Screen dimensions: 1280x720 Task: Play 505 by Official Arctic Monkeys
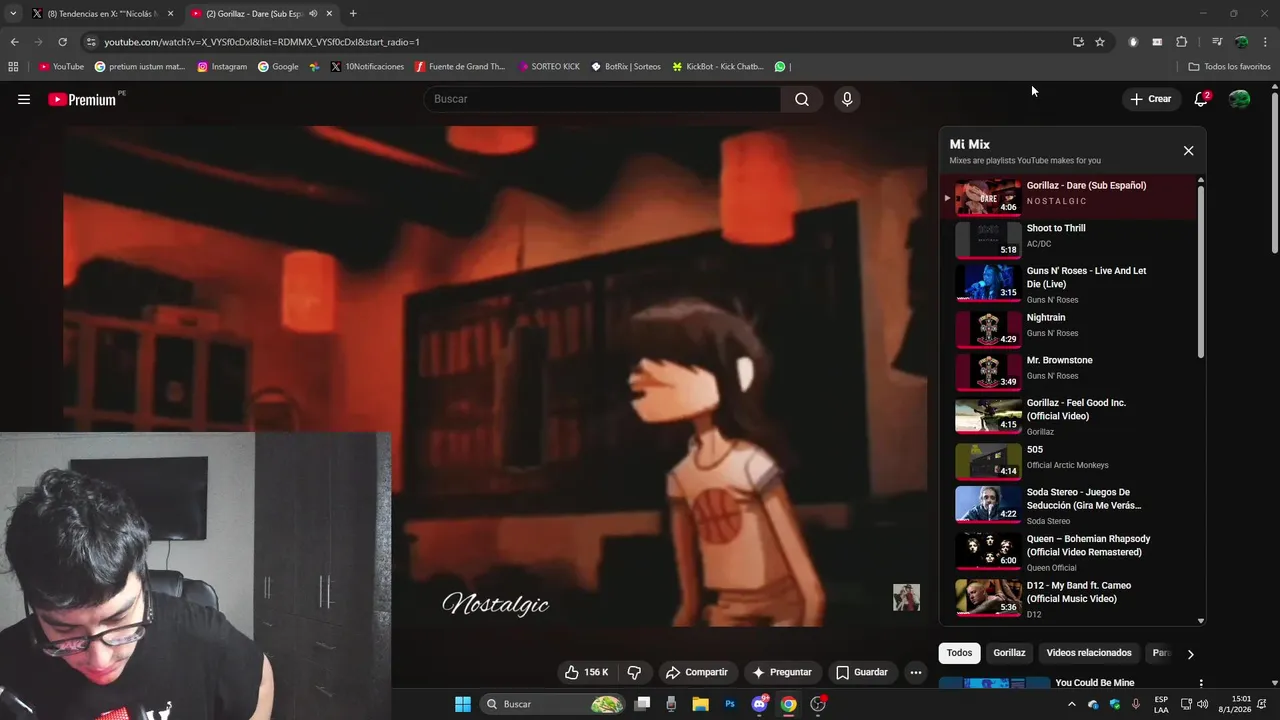1068,460
